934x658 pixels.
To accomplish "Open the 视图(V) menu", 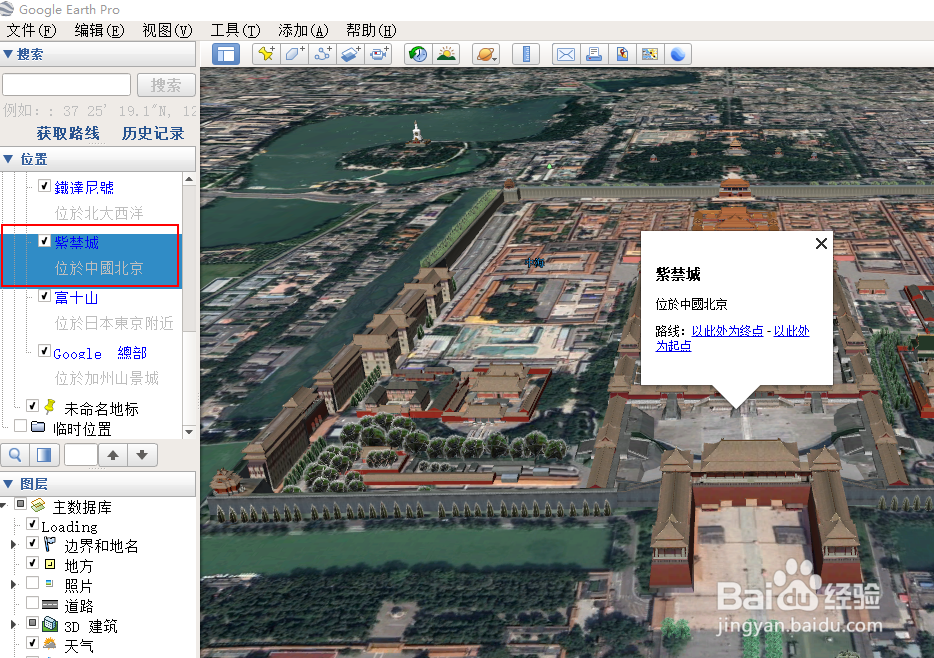I will 167,30.
